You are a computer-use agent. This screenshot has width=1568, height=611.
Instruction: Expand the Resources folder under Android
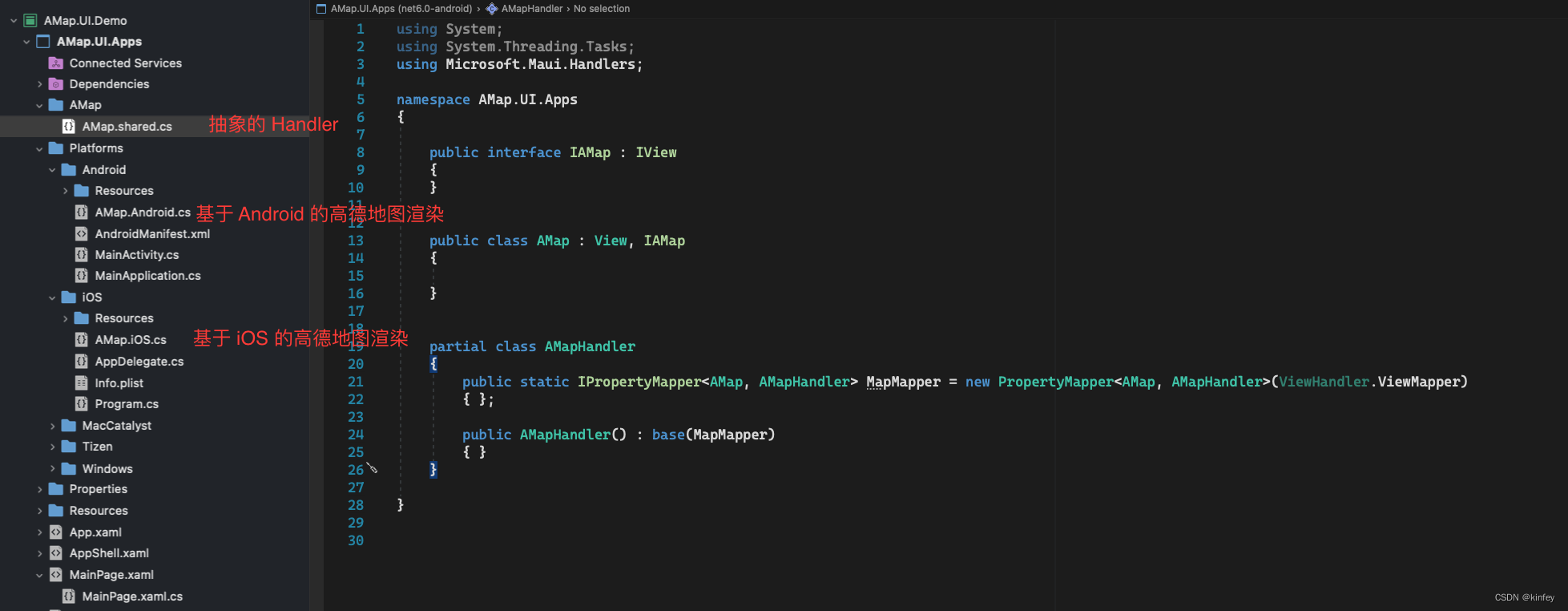coord(65,191)
